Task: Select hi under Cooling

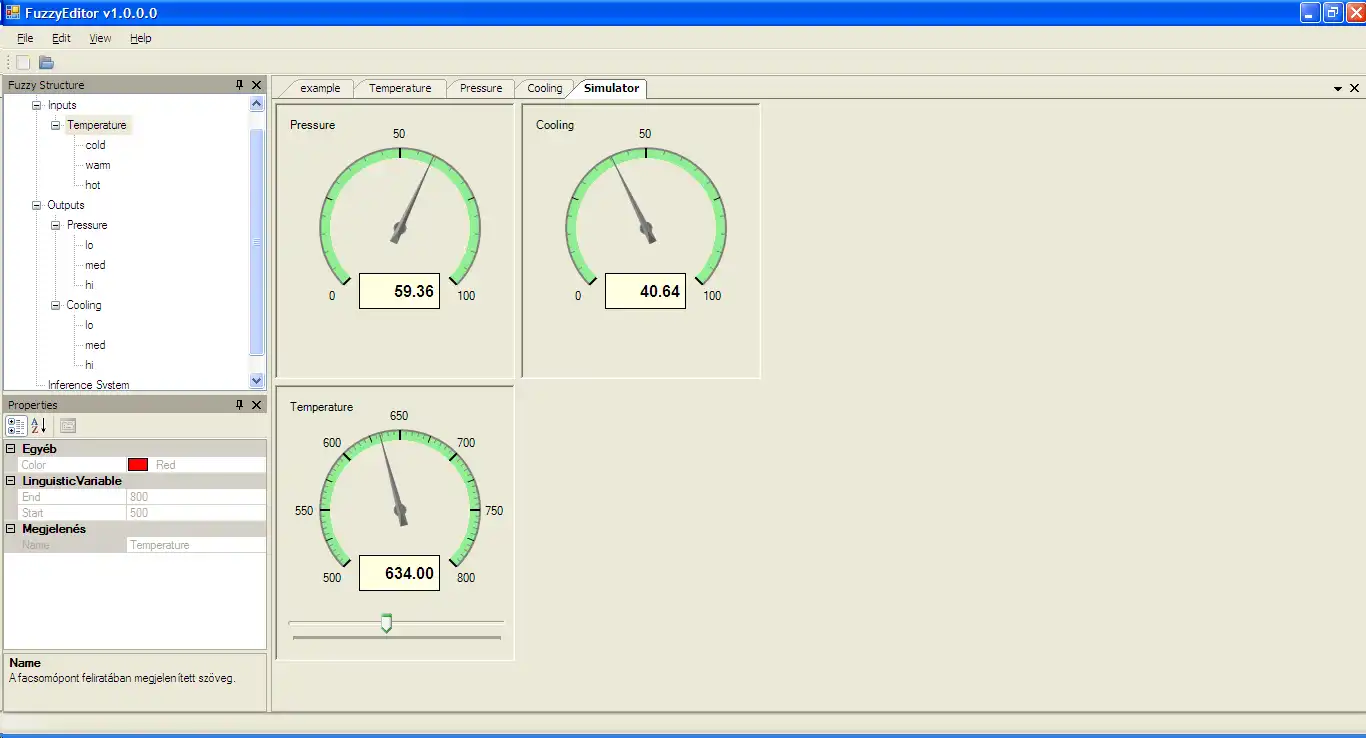Action: [89, 365]
